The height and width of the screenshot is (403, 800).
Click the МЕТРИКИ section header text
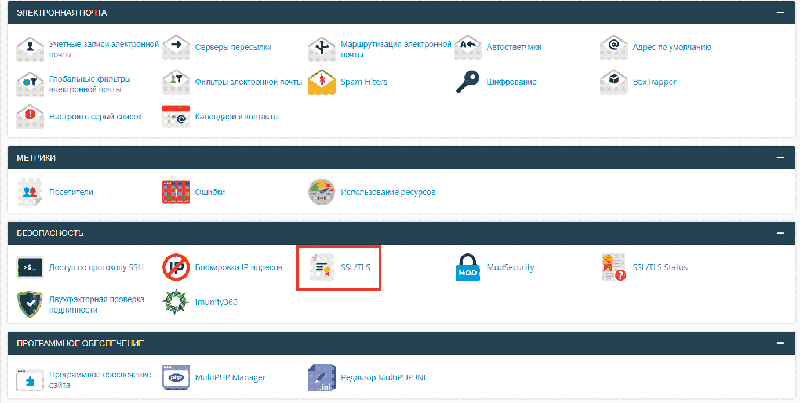pos(36,158)
